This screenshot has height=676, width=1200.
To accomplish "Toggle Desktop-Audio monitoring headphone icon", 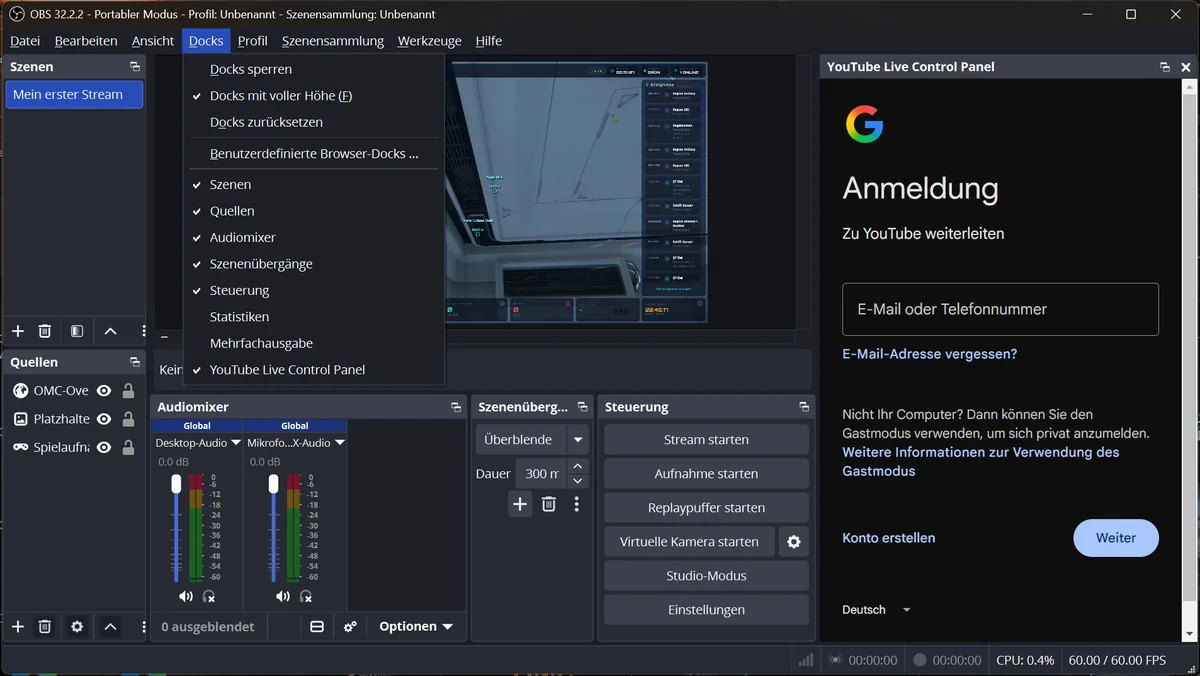I will (x=209, y=596).
